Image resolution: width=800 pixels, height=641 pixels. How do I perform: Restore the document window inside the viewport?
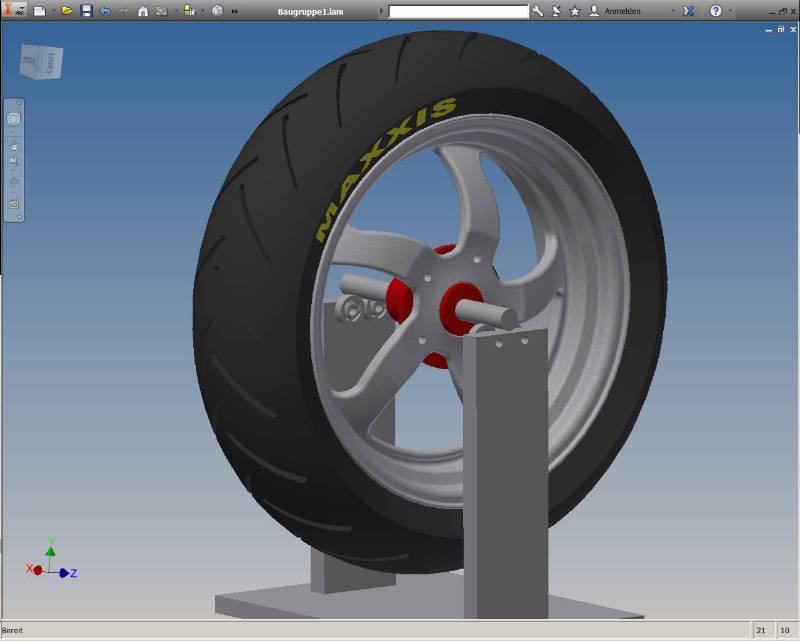point(781,30)
